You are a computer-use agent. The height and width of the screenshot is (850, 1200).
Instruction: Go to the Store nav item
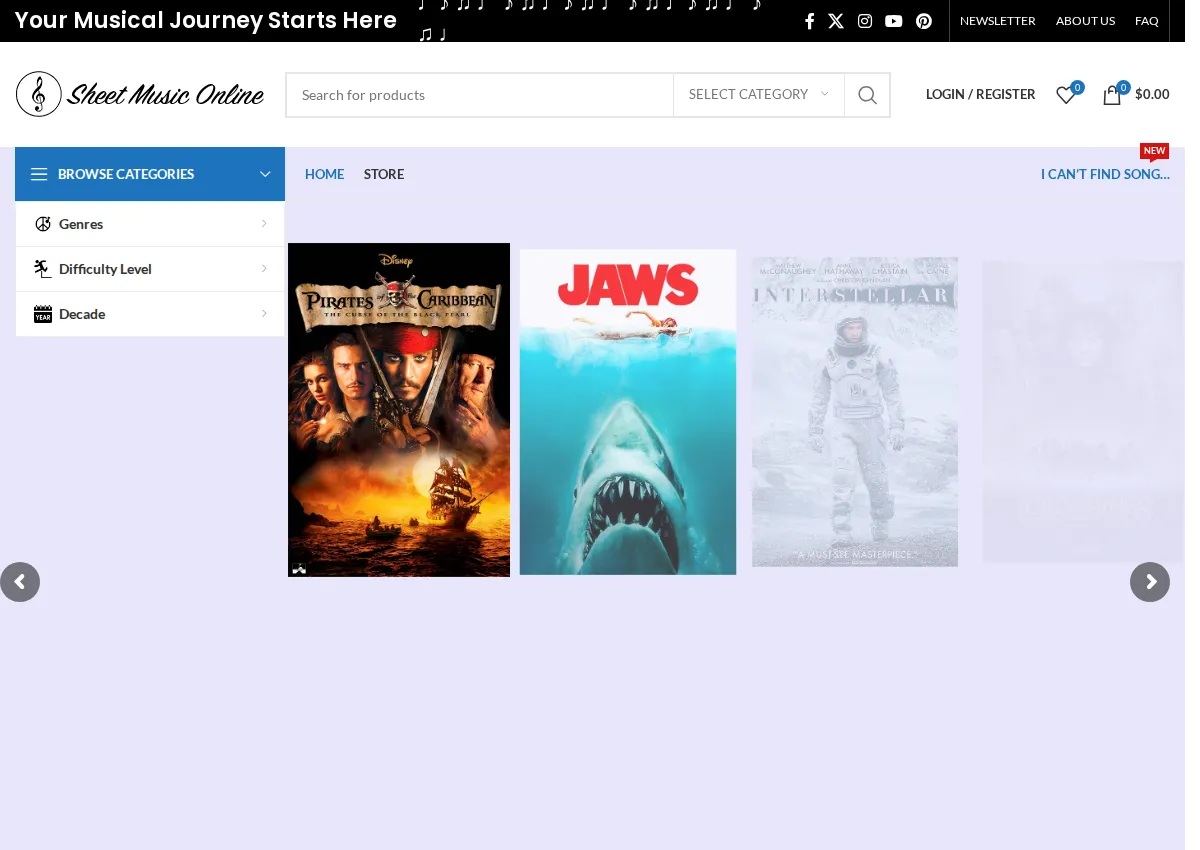pos(384,174)
